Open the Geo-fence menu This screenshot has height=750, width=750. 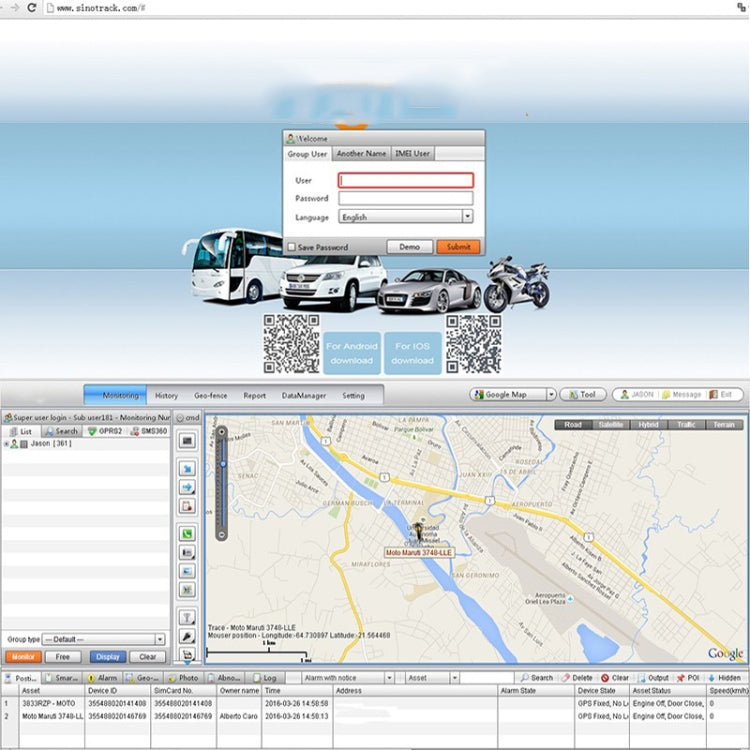click(x=210, y=395)
